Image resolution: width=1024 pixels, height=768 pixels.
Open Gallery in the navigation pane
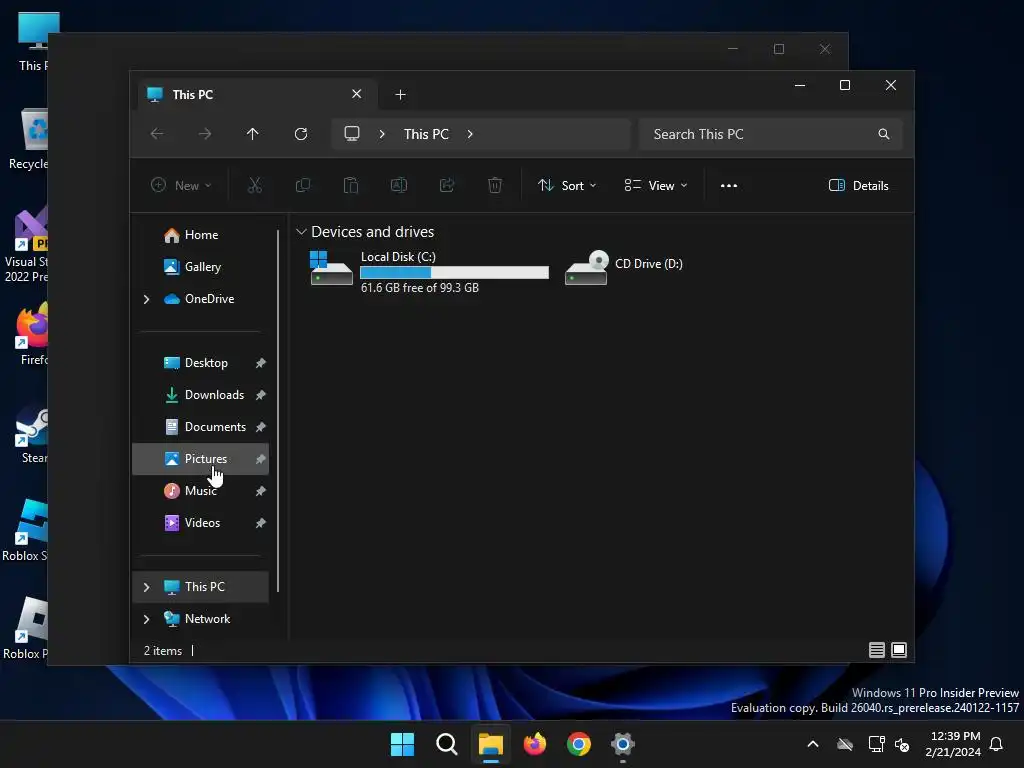(202, 267)
